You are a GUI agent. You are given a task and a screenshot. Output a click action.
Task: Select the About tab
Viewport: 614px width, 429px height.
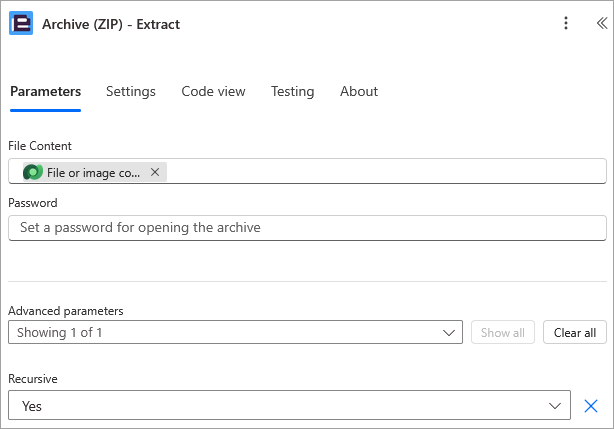359,91
